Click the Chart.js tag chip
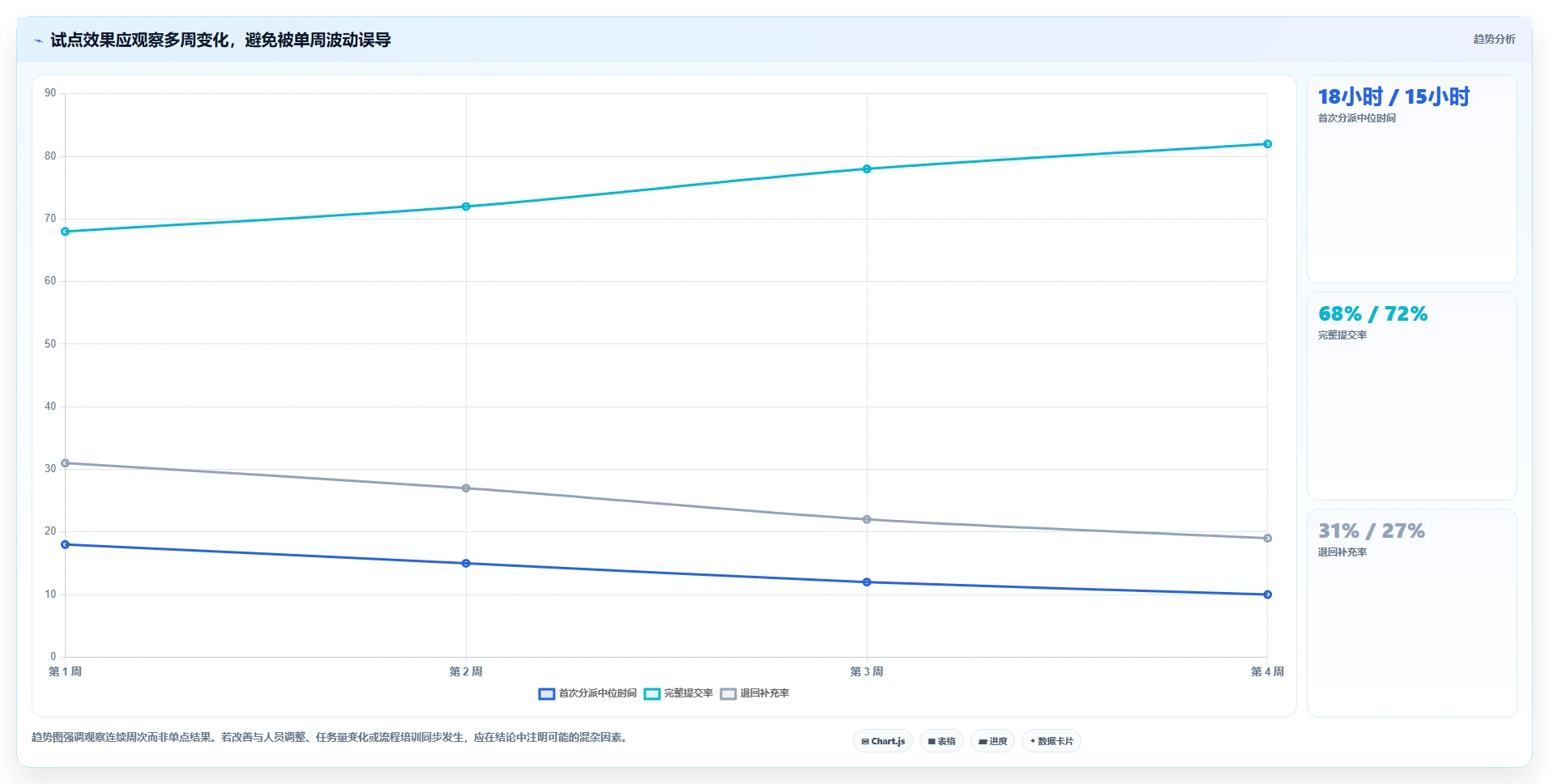Image resolution: width=1549 pixels, height=784 pixels. click(883, 741)
